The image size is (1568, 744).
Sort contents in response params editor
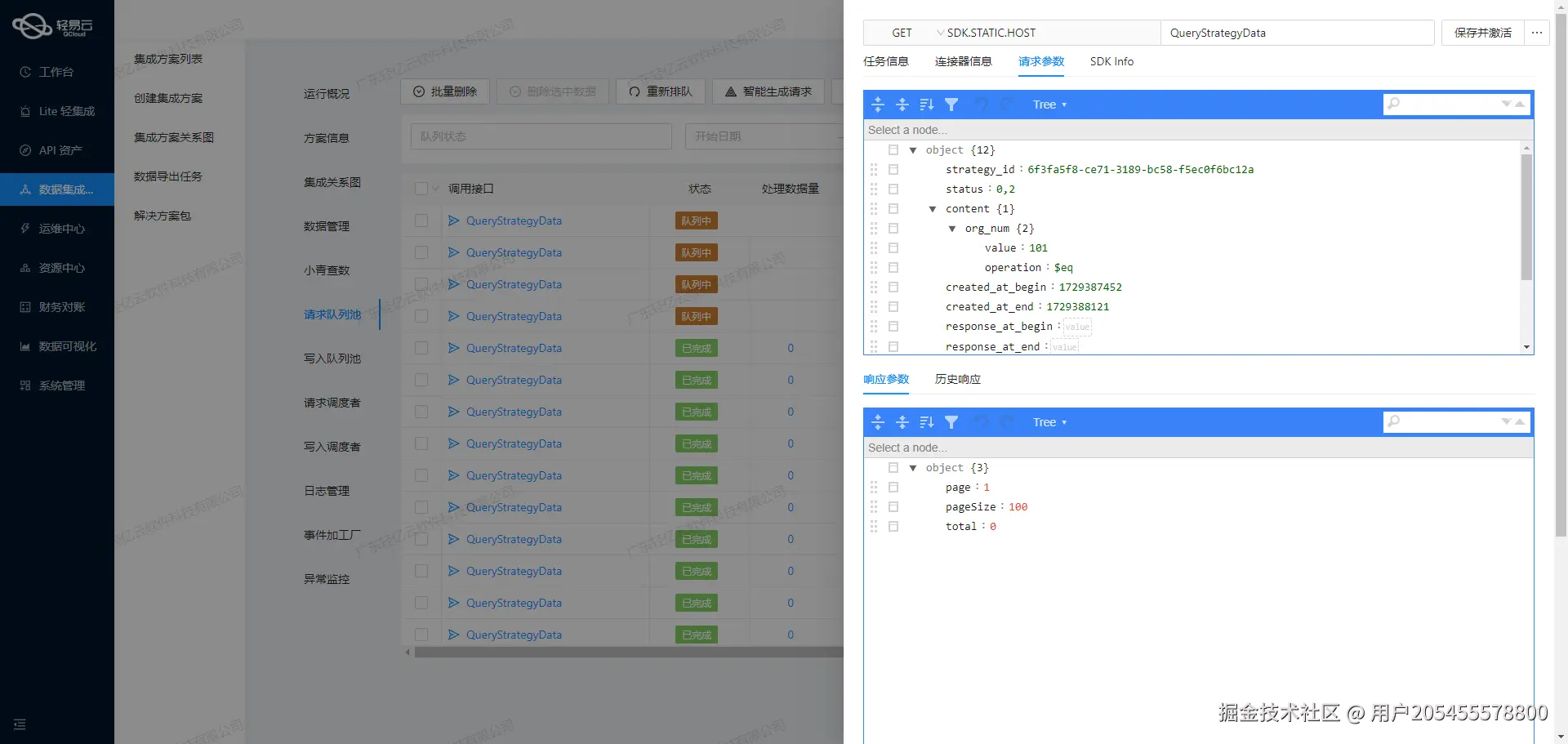tap(927, 422)
